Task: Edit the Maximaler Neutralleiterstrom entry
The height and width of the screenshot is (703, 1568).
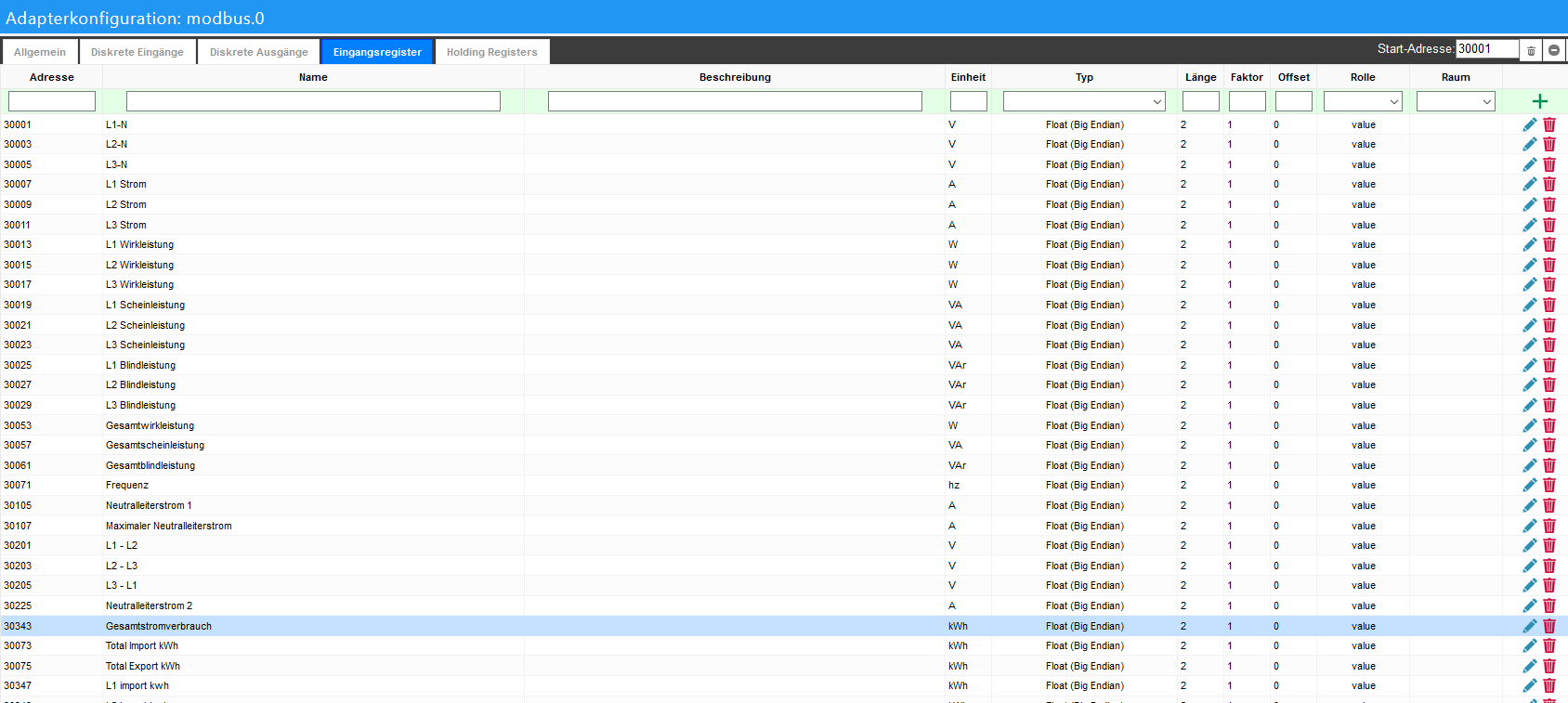Action: pyautogui.click(x=1529, y=526)
